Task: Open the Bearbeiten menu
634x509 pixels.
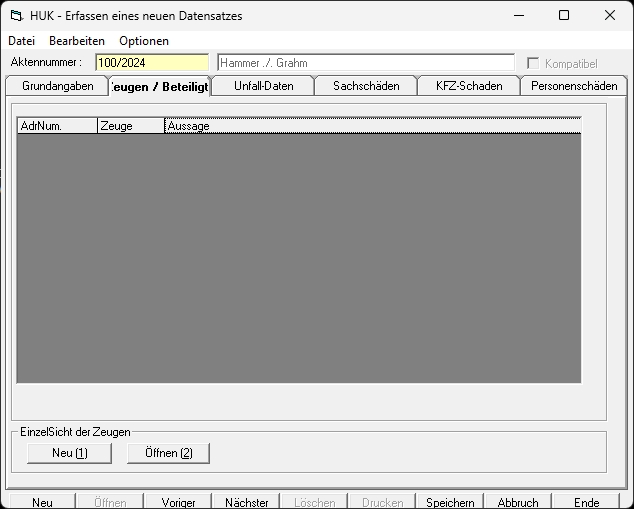Action: [x=77, y=41]
